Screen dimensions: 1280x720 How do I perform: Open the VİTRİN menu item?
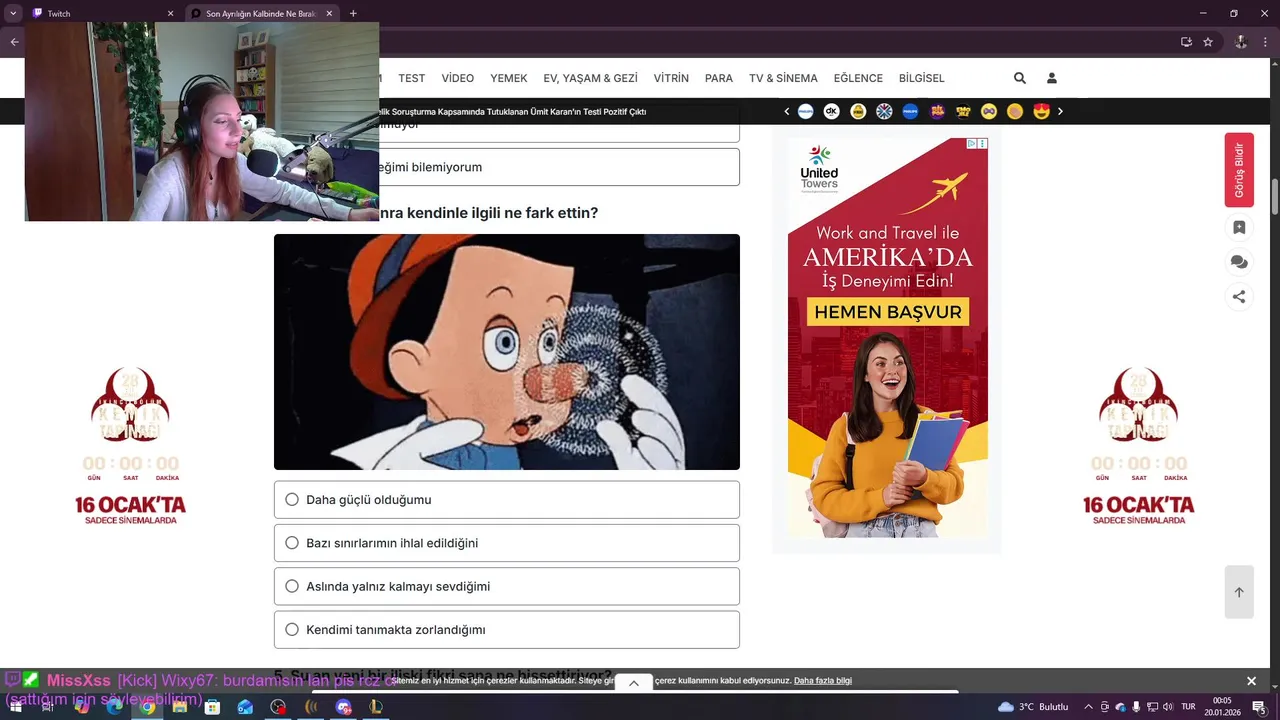pyautogui.click(x=671, y=78)
